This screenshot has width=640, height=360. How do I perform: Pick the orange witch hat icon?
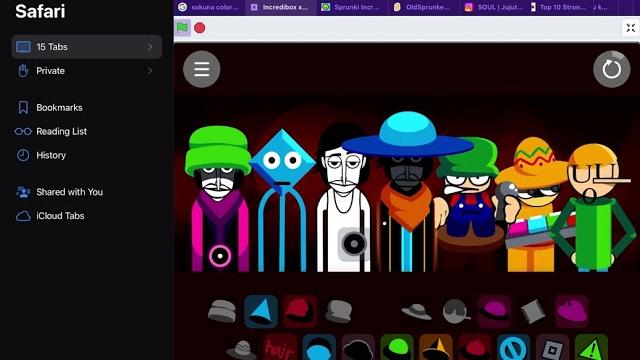(436, 347)
